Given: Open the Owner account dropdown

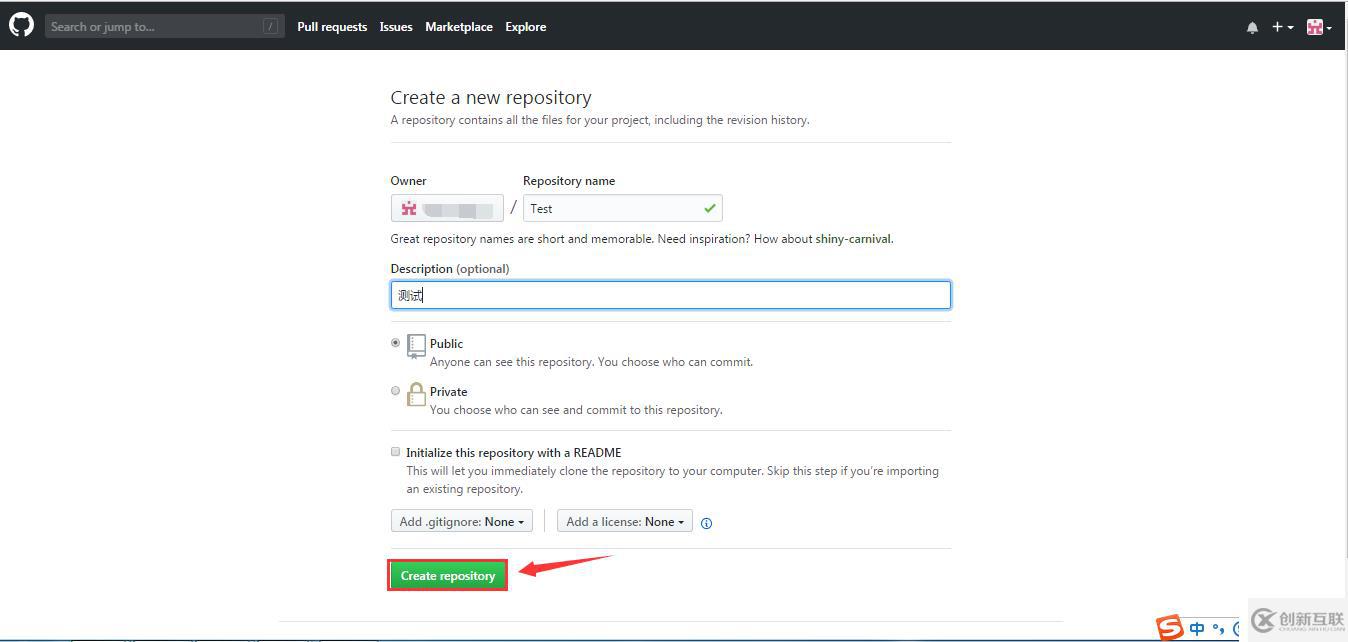Looking at the screenshot, I should pyautogui.click(x=447, y=208).
